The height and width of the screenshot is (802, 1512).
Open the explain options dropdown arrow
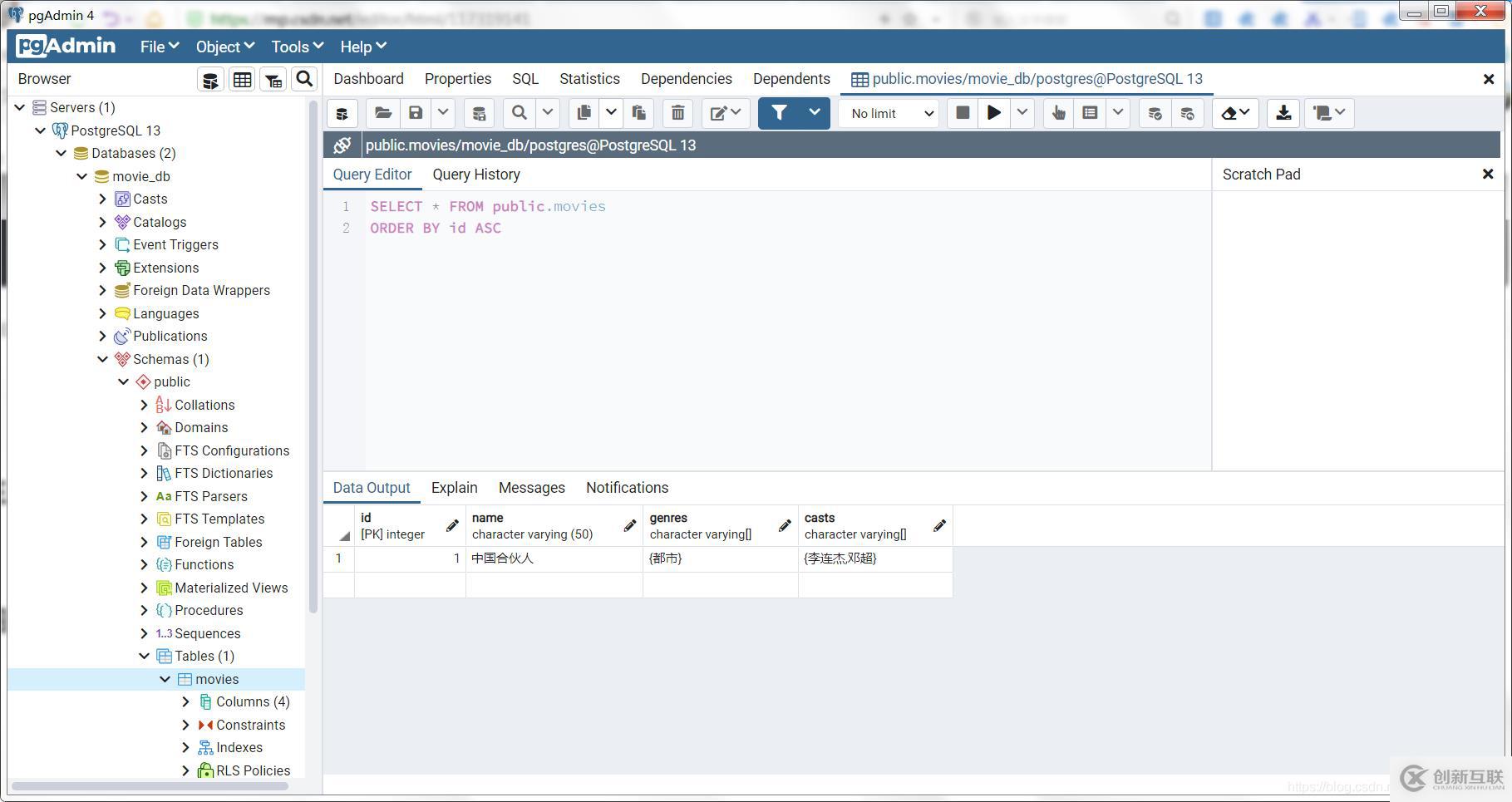1118,113
